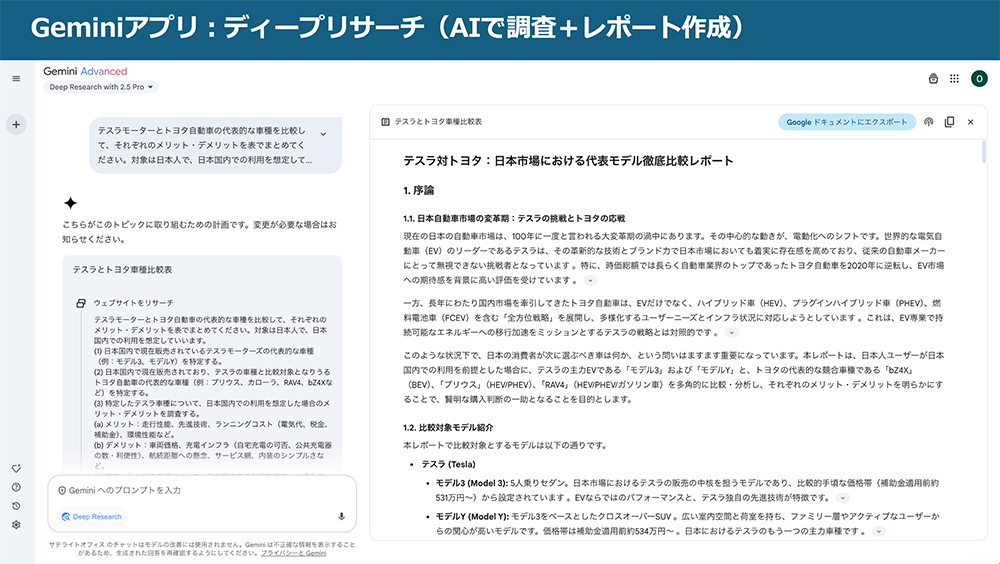Click the document icon beside report title
The height and width of the screenshot is (564, 1000).
point(385,122)
